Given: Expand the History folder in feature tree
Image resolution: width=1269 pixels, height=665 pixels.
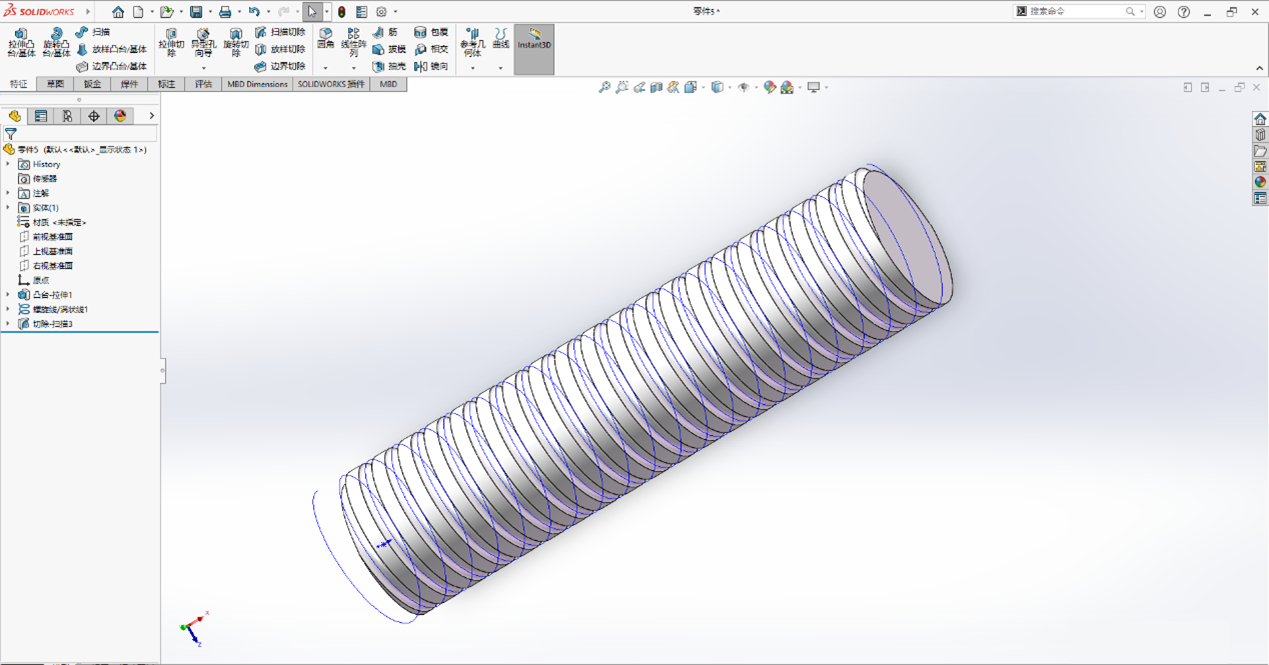Looking at the screenshot, I should pos(10,164).
